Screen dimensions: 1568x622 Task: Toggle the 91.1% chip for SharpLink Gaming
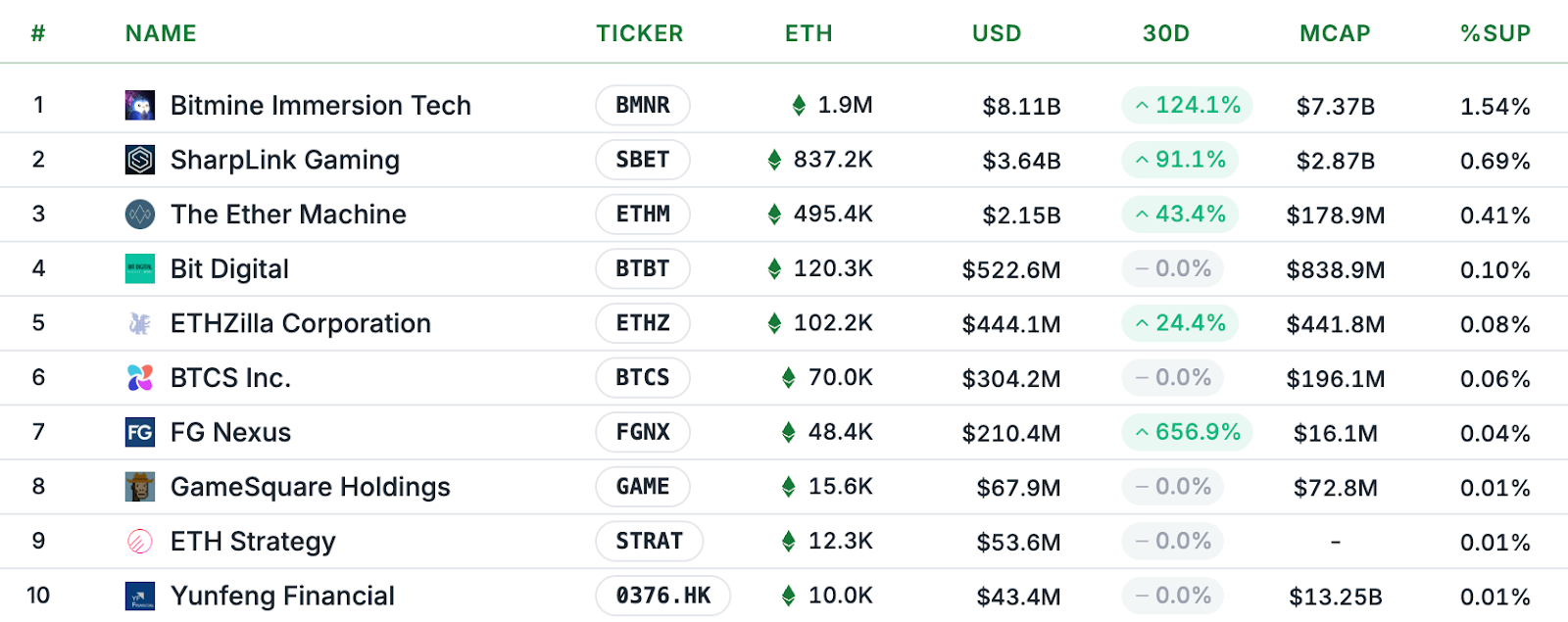pyautogui.click(x=1181, y=160)
